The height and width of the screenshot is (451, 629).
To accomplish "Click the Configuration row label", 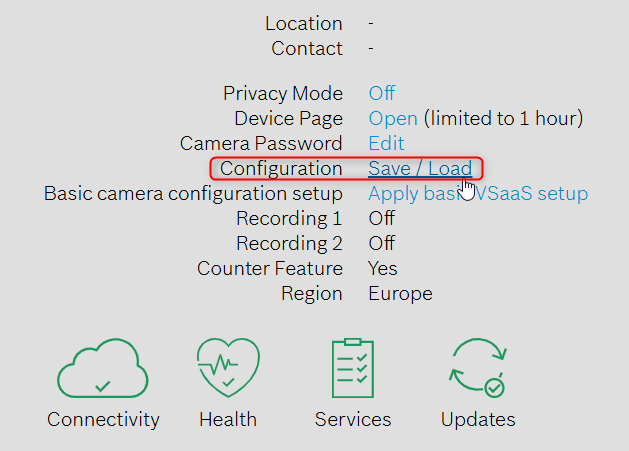I will 281,168.
